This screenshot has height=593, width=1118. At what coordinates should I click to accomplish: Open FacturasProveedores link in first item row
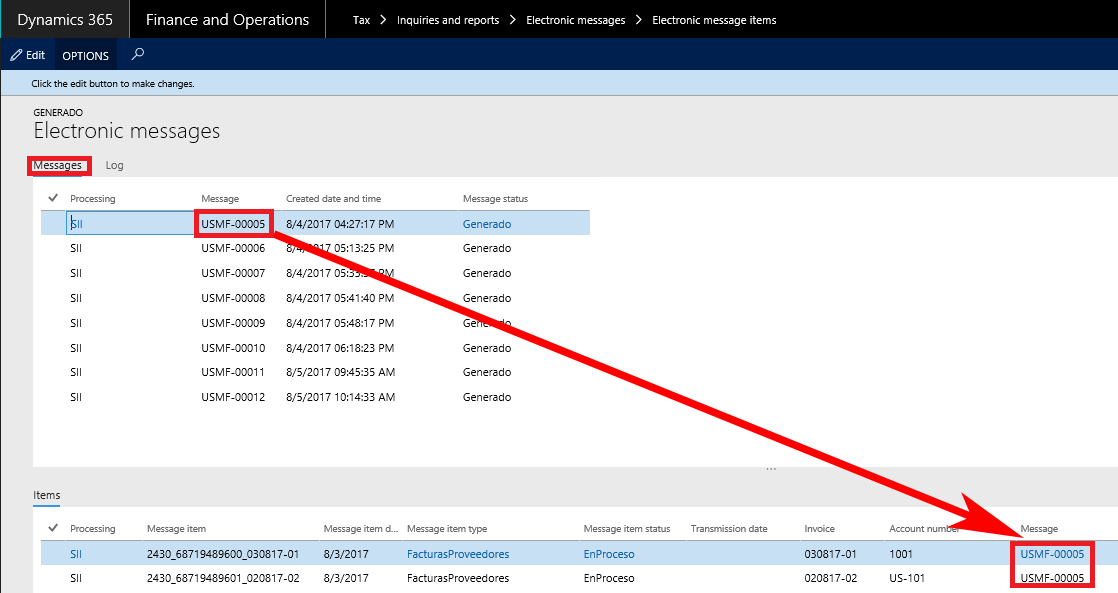click(458, 554)
